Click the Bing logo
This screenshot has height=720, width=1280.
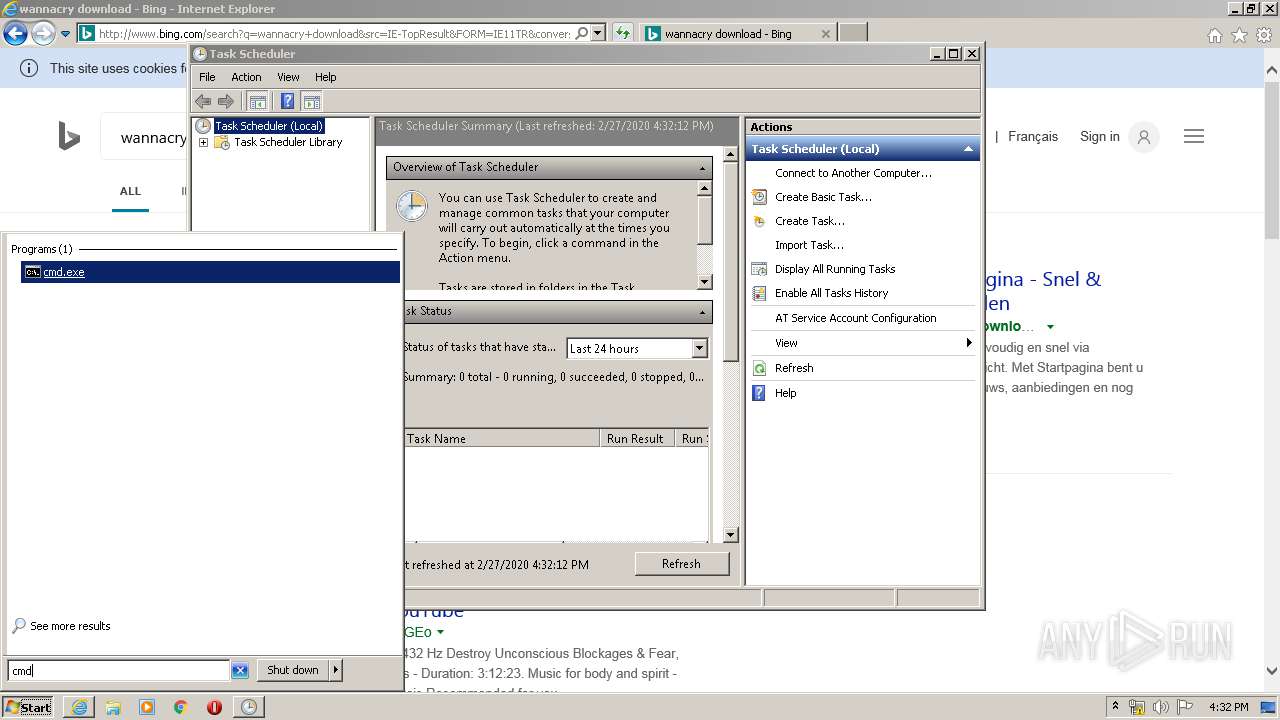pyautogui.click(x=69, y=136)
